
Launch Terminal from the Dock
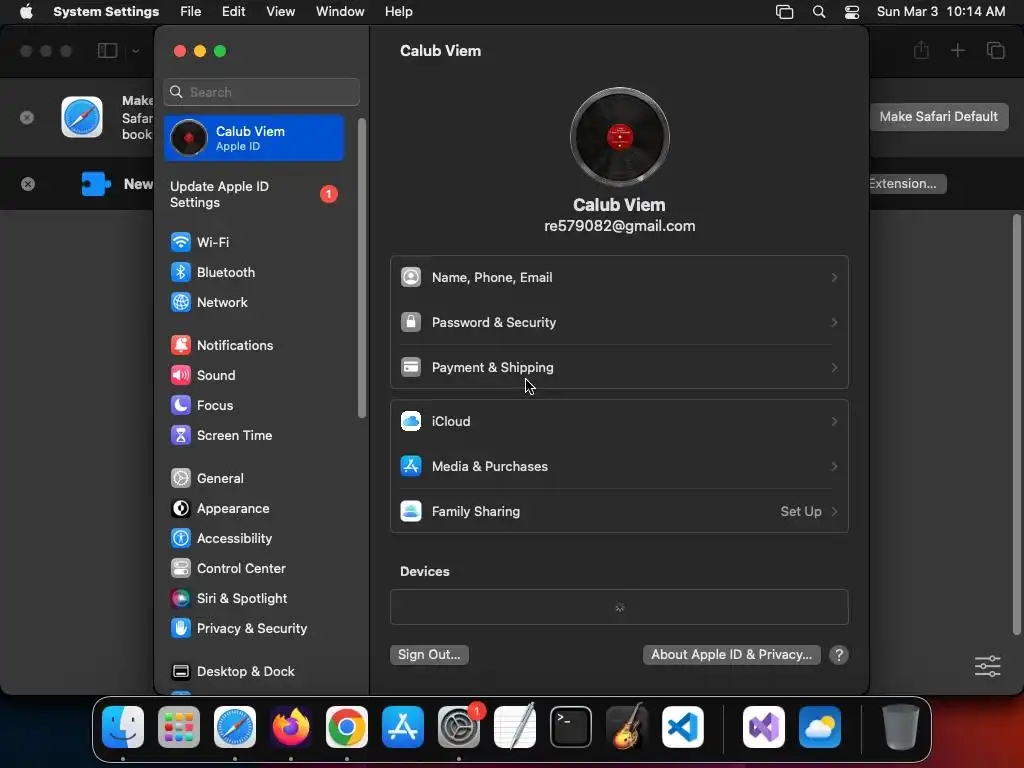pos(571,727)
